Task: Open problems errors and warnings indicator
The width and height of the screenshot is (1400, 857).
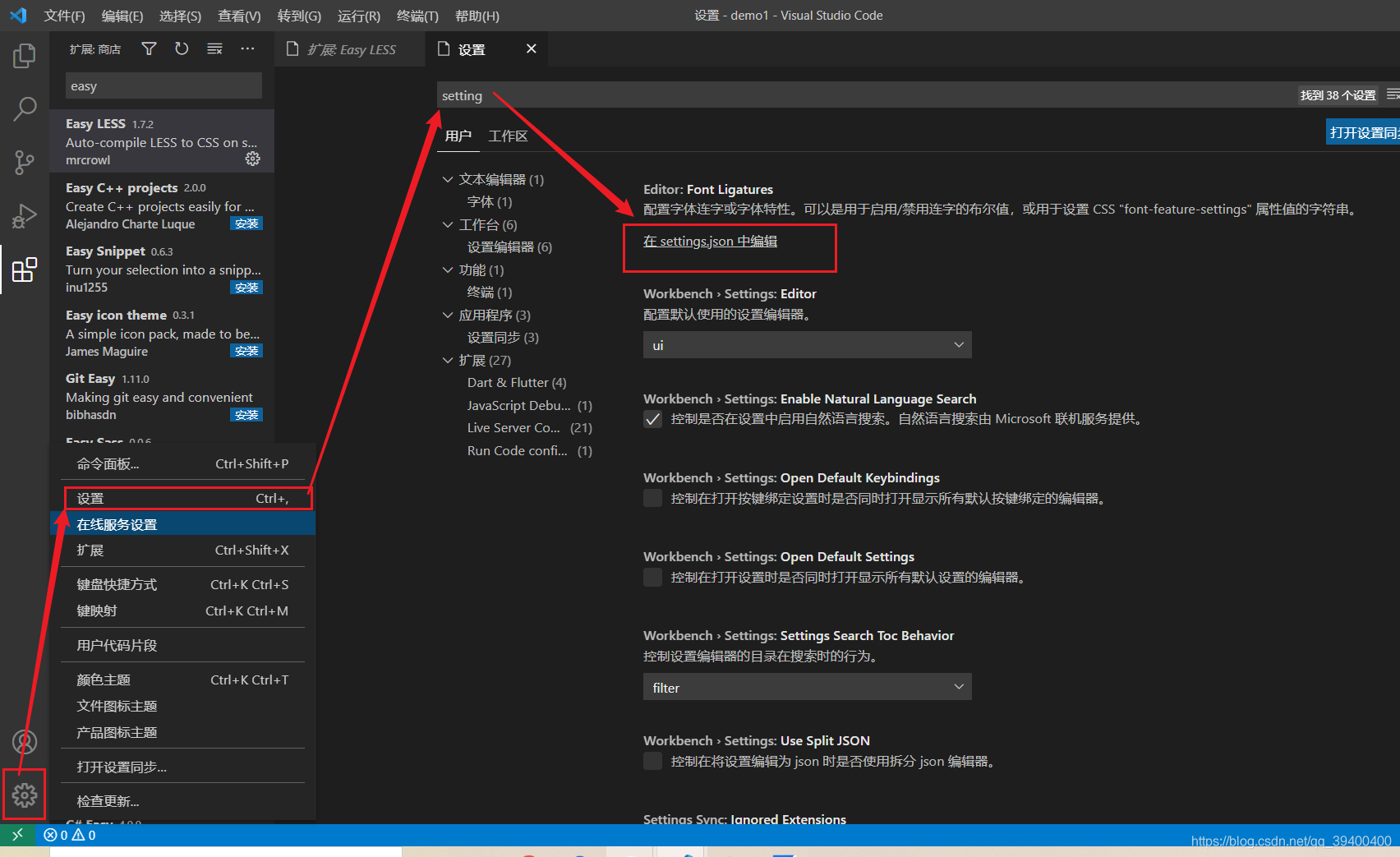Action: point(70,835)
